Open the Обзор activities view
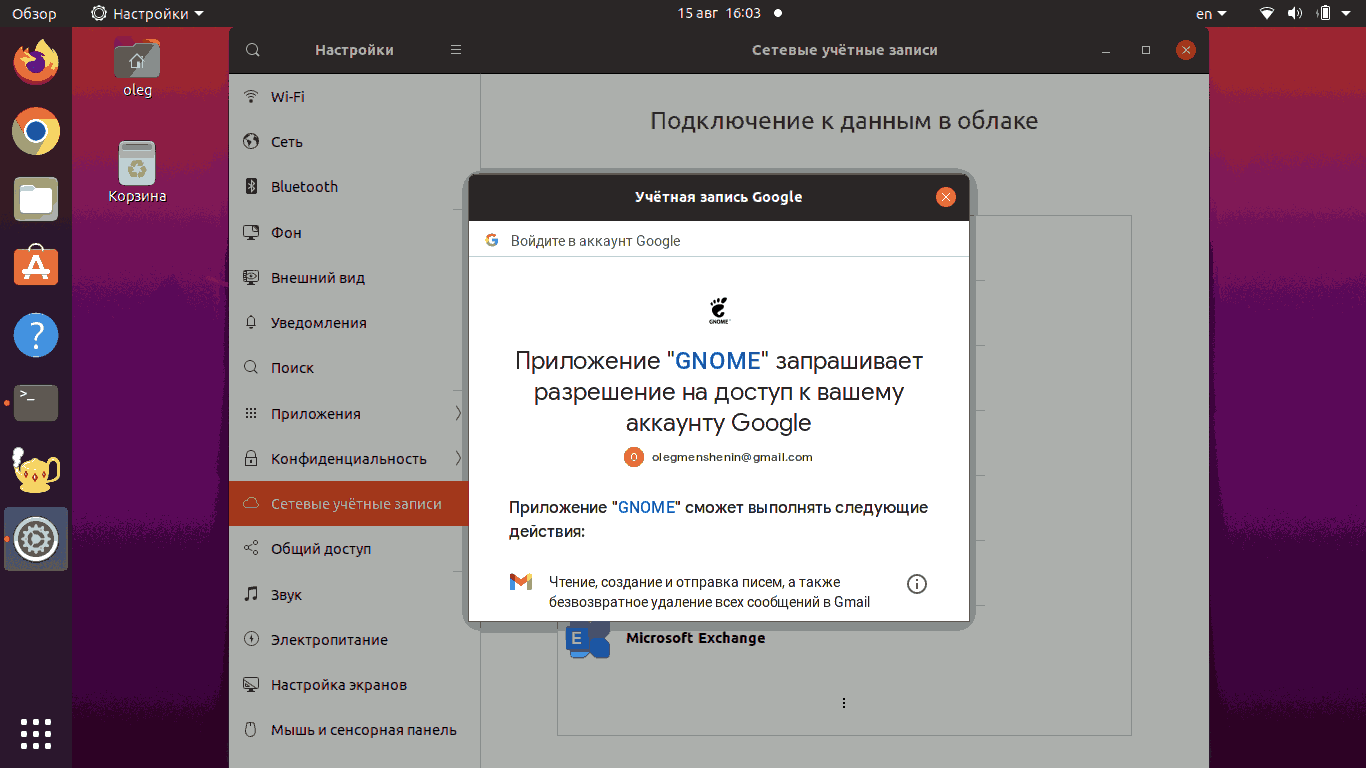 pyautogui.click(x=30, y=14)
